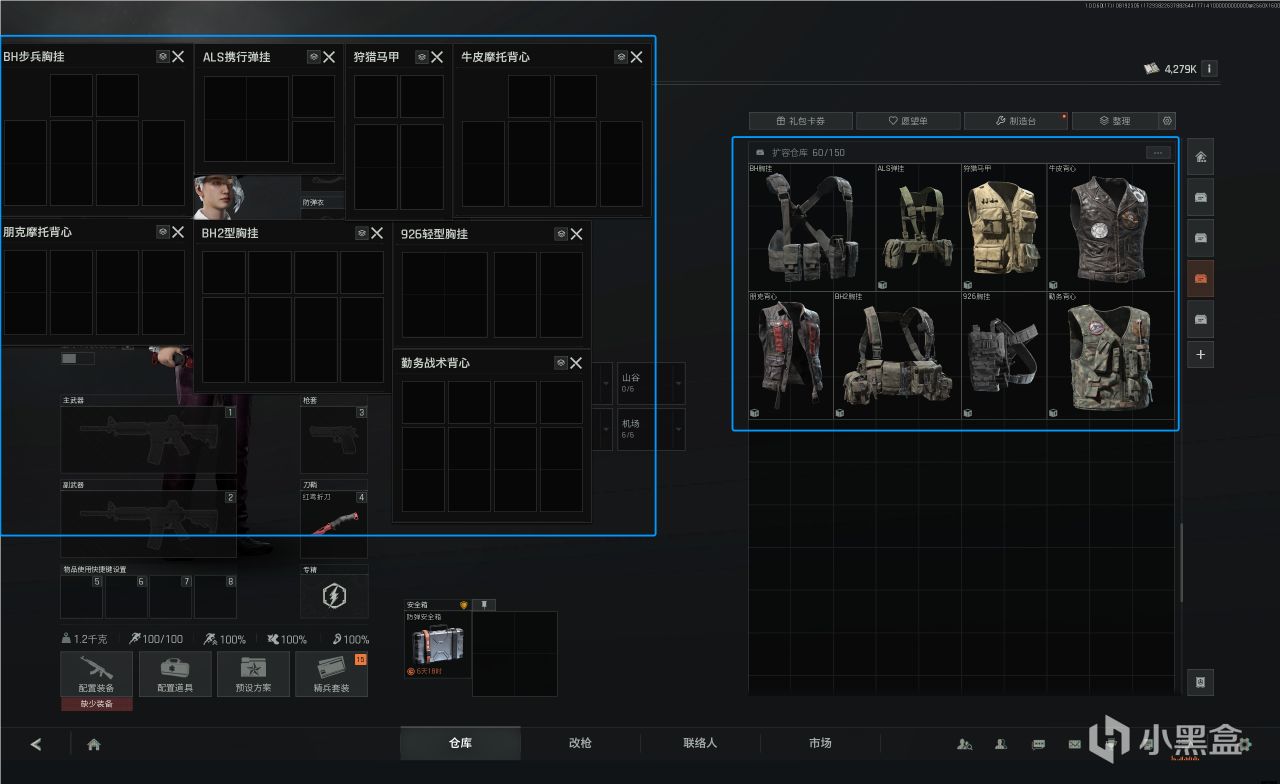Image resolution: width=1280 pixels, height=784 pixels.
Task: Click the stack icon on 牛皮摩托背心 panel
Action: (x=621, y=57)
